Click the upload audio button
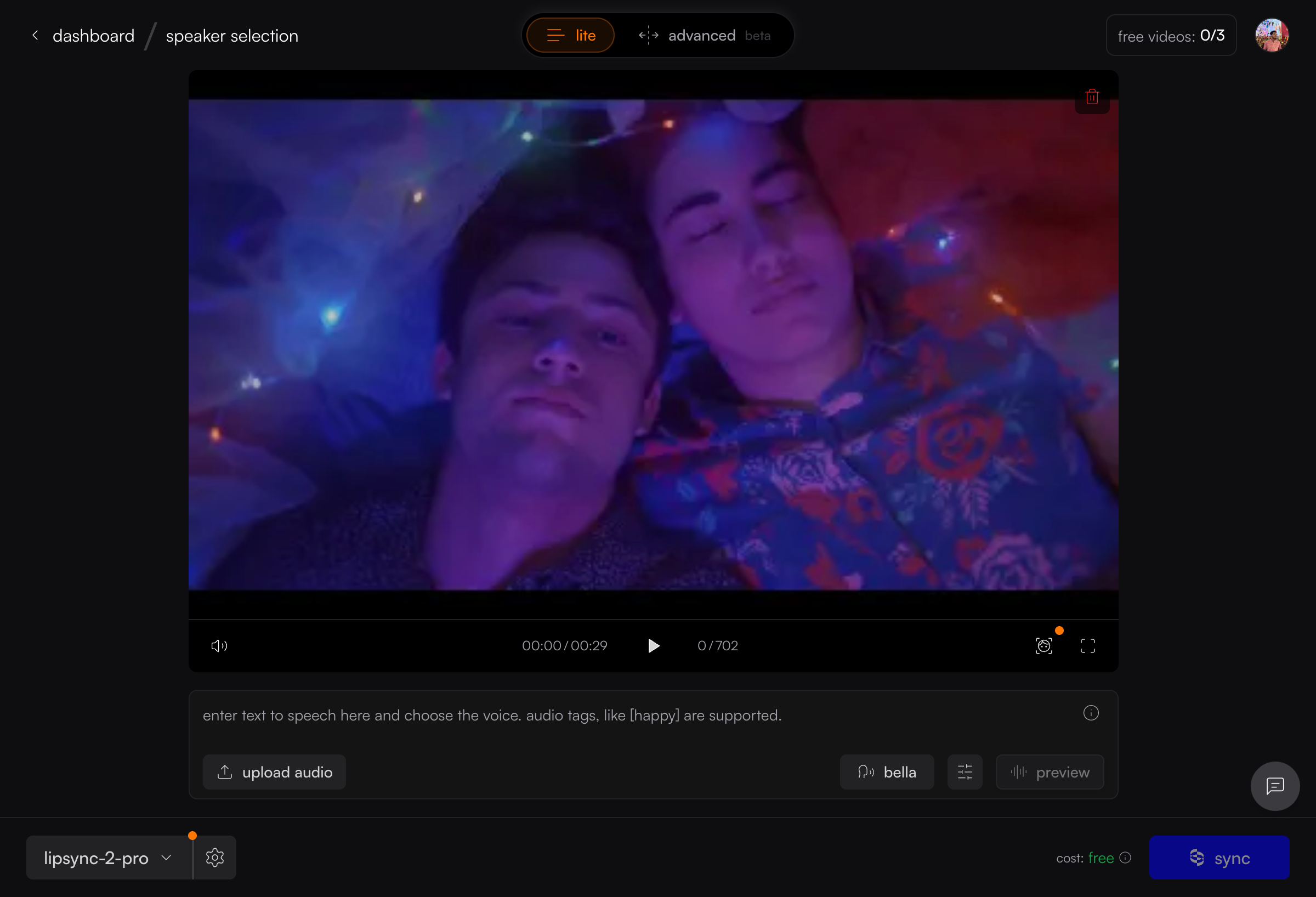Screen dimensions: 1316x897 (x=275, y=772)
